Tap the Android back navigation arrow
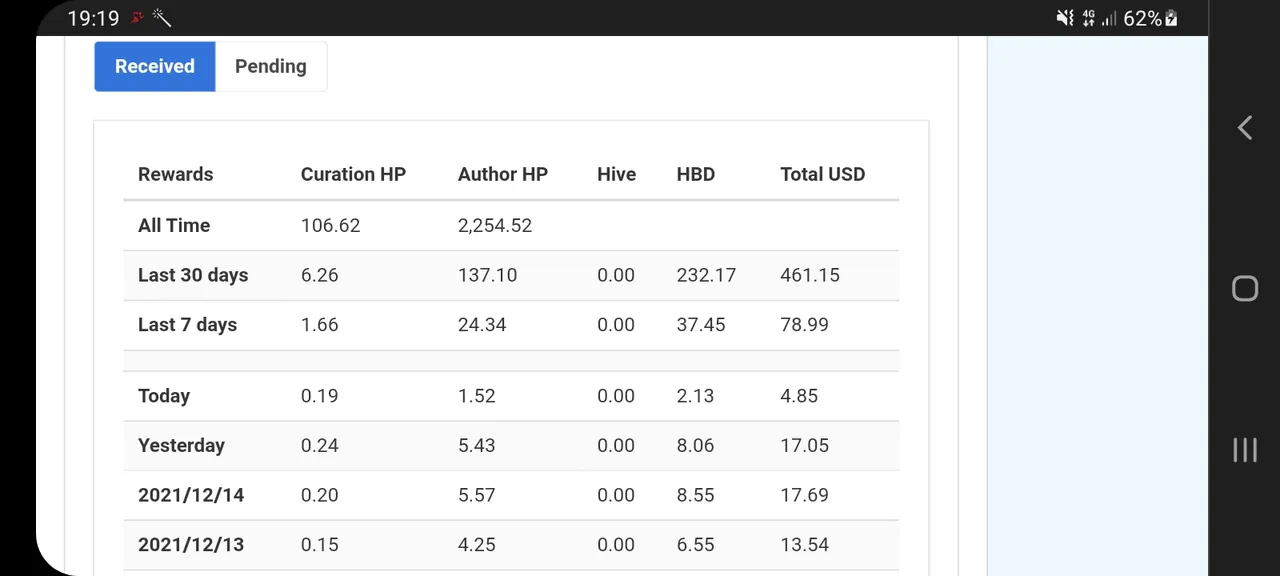The image size is (1280, 576). point(1245,128)
